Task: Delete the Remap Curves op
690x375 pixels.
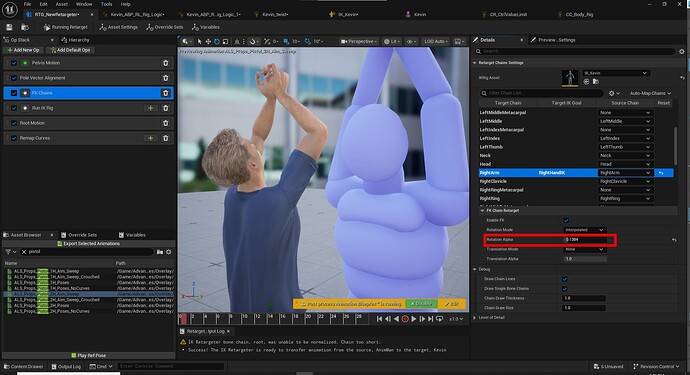Action: click(165, 138)
